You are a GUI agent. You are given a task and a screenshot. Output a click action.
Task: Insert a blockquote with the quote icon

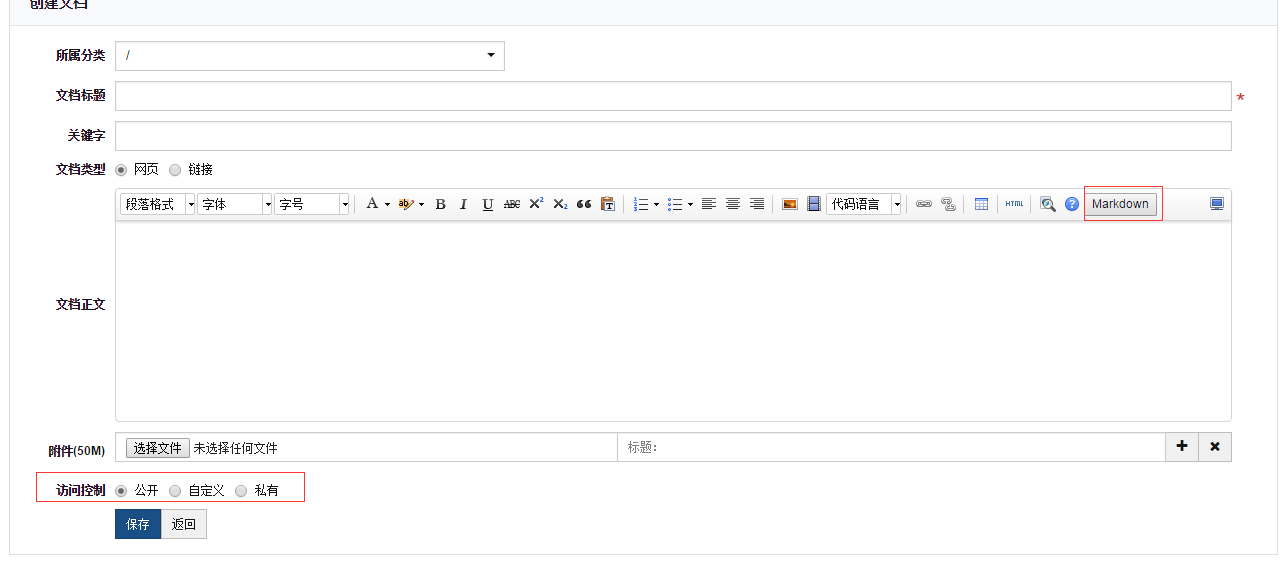coord(584,204)
